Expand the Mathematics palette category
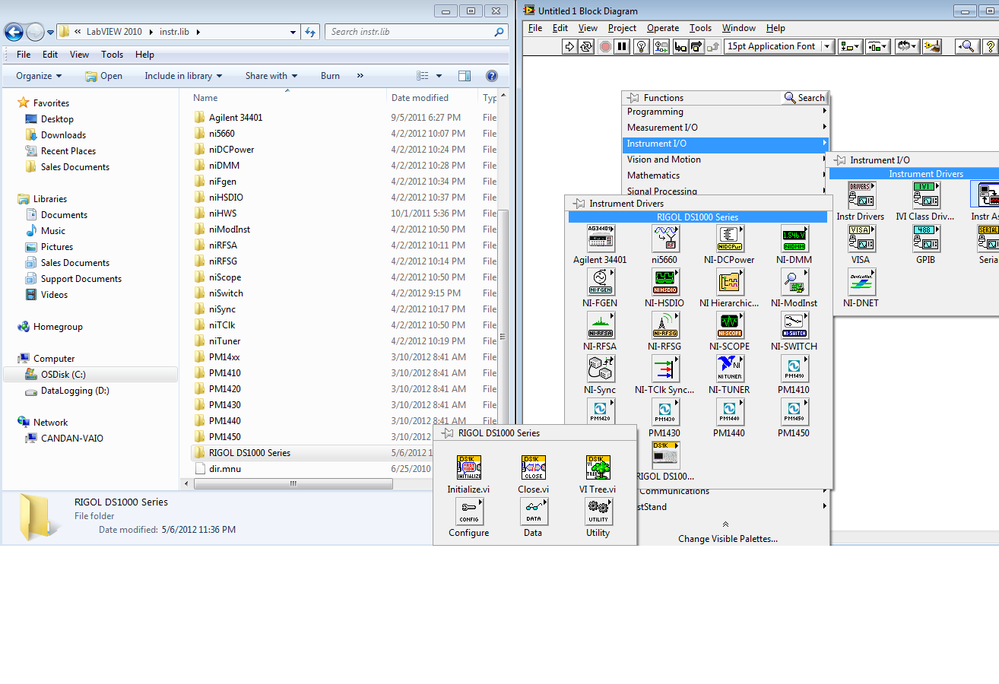Viewport: 999px width, 684px height. click(x=725, y=175)
